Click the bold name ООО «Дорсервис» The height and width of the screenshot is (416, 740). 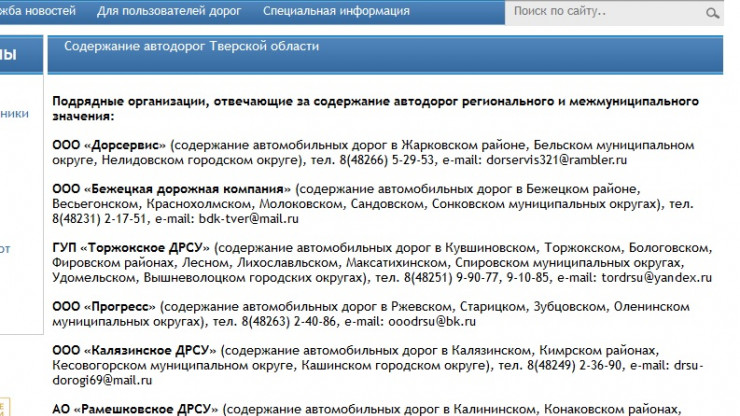point(109,145)
